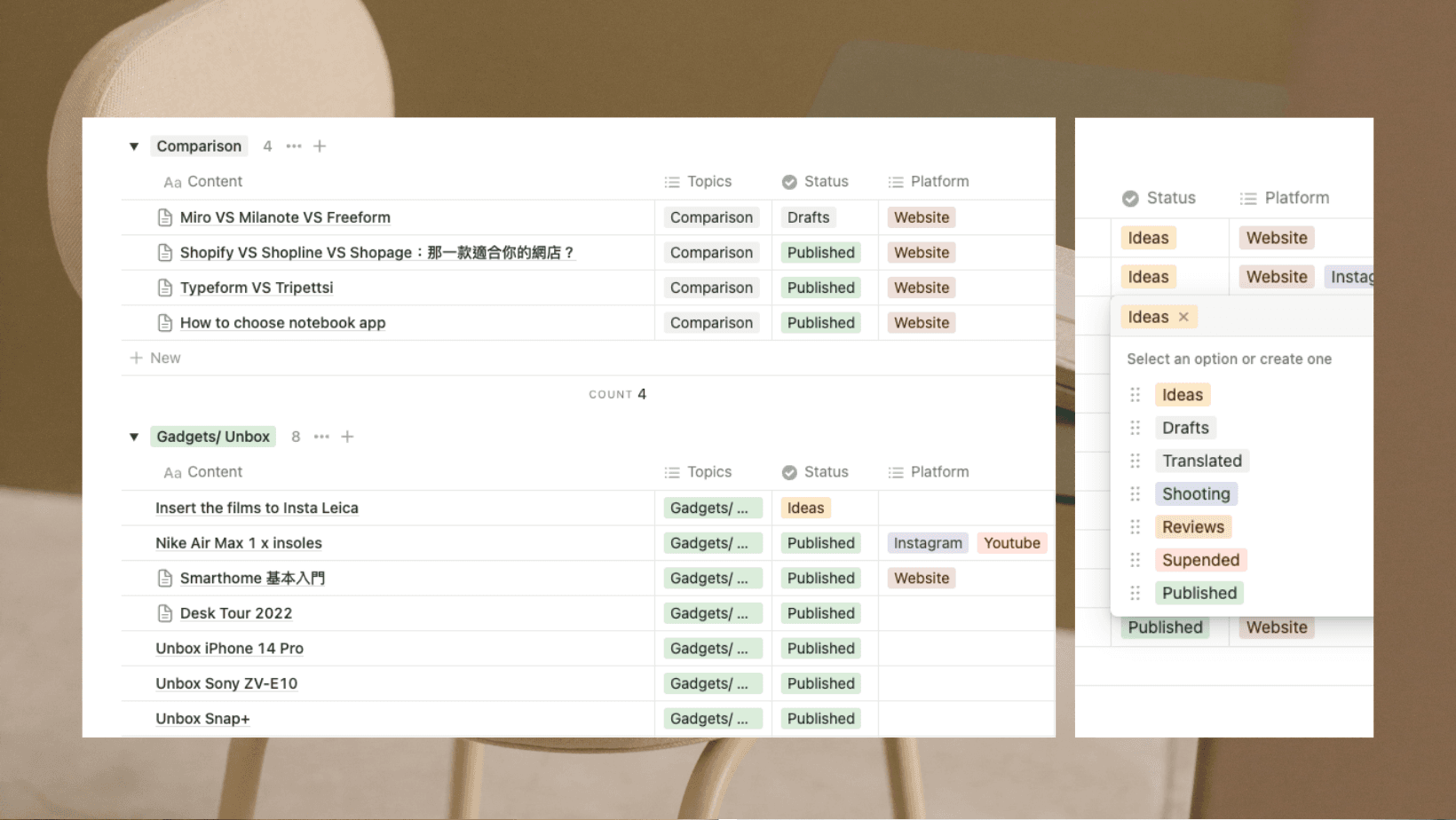Open How to choose notebook app page
The height and width of the screenshot is (820, 1456).
282,323
